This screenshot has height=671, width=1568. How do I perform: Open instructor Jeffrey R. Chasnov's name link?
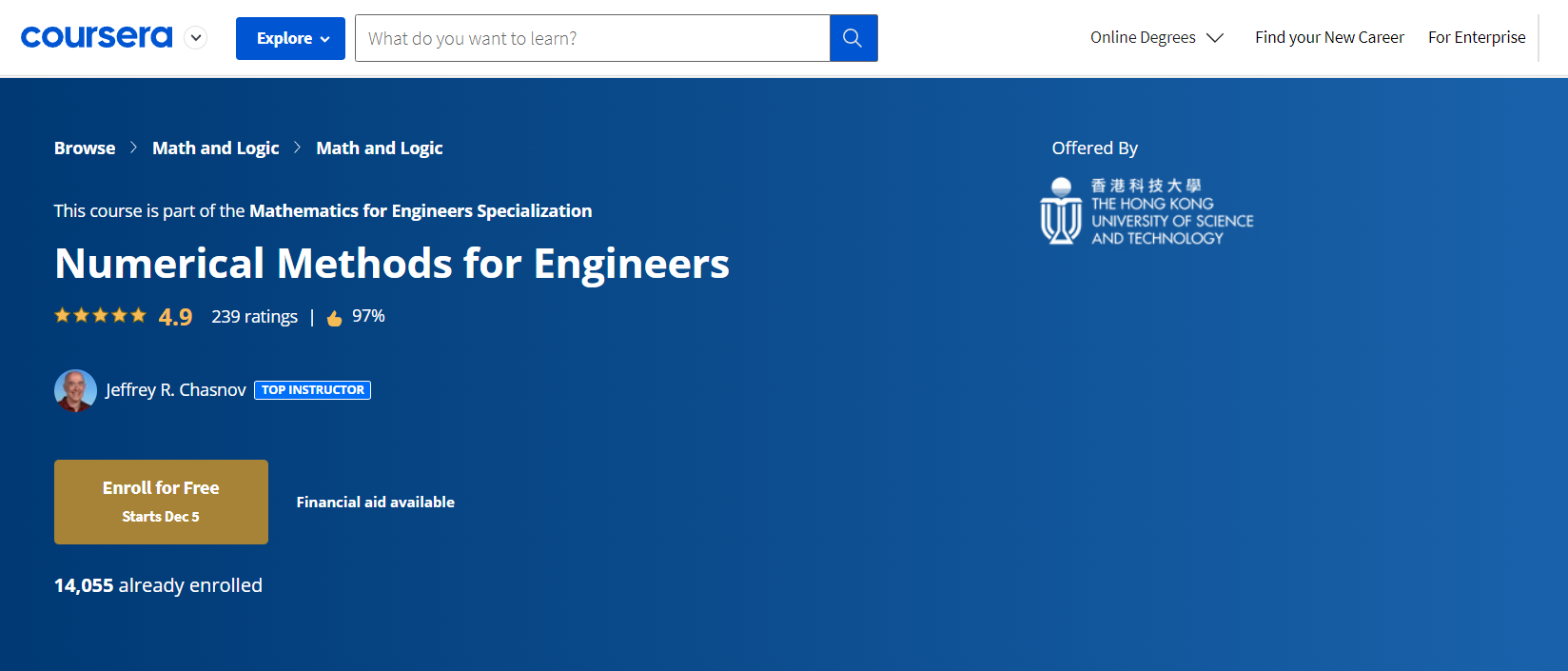tap(176, 390)
